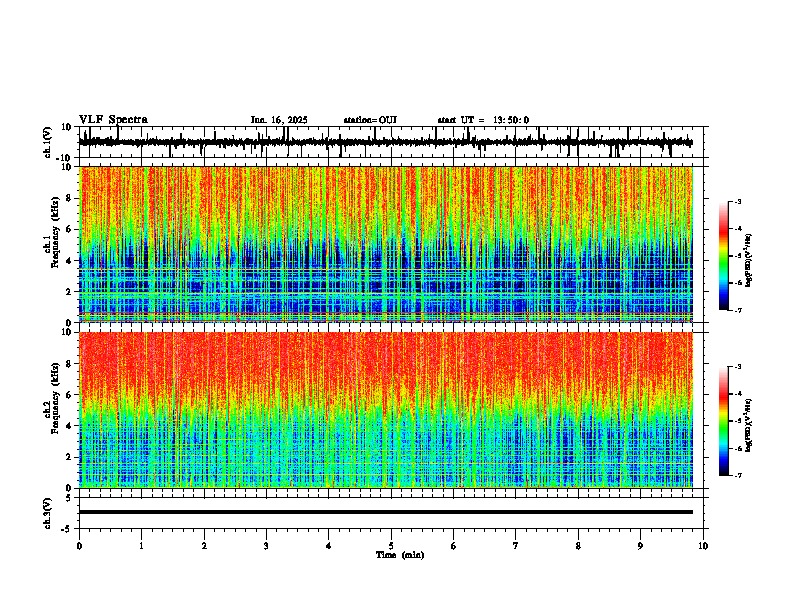This screenshot has height=612, width=792.
Task: Click time axis tick label "4"
Action: (329, 546)
